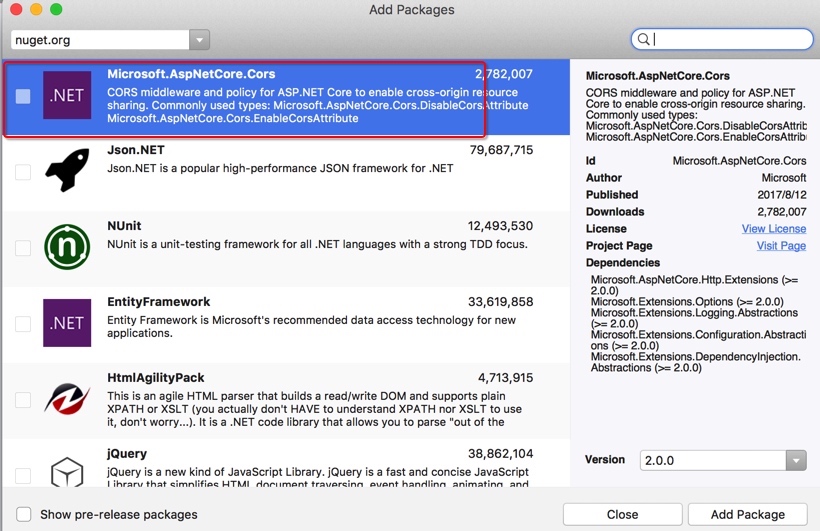
Task: Click the Id value Microsoft.AspNetCore.Cors
Action: pos(739,161)
